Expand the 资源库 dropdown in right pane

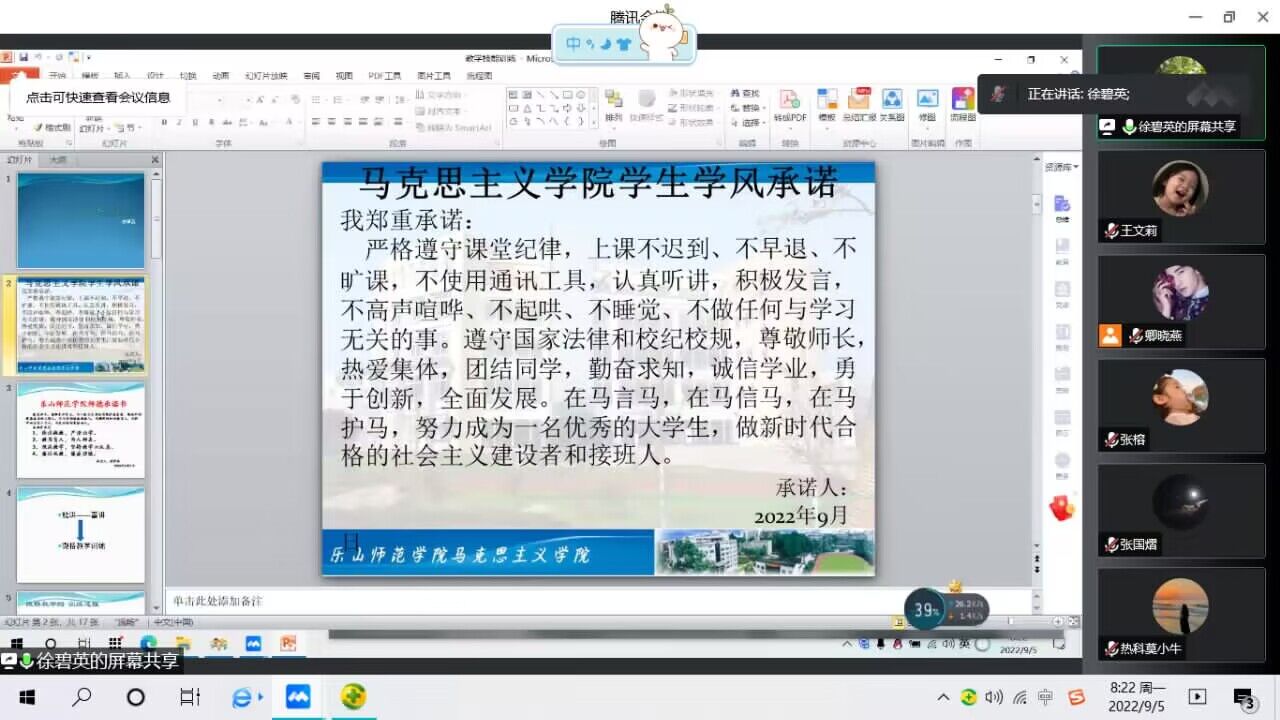pyautogui.click(x=1062, y=167)
